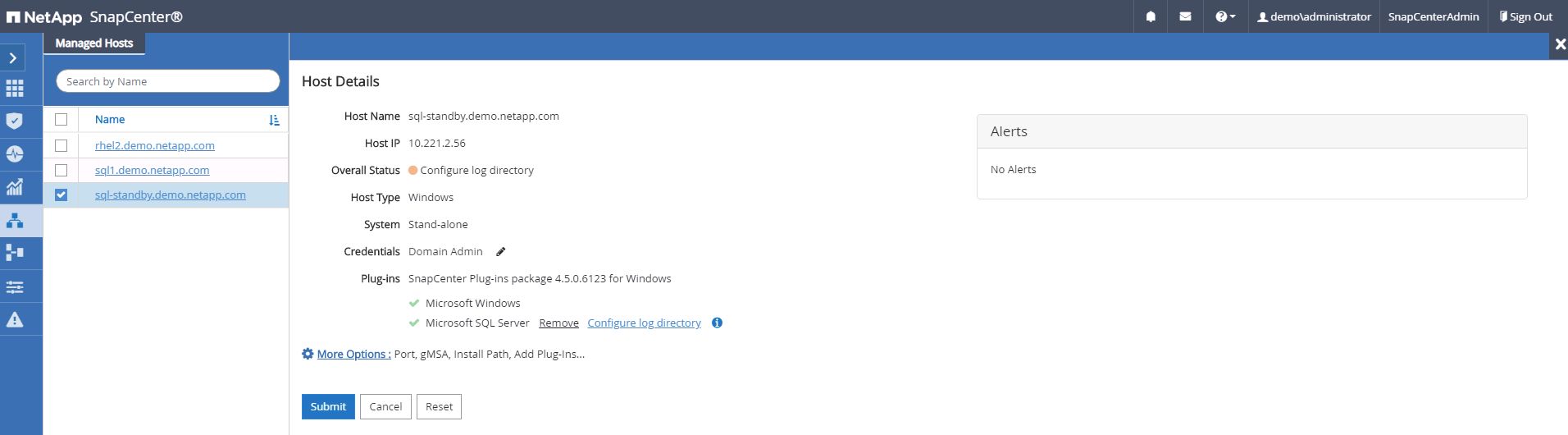Click the Alerts panel header
1568x435 pixels.
1251,131
